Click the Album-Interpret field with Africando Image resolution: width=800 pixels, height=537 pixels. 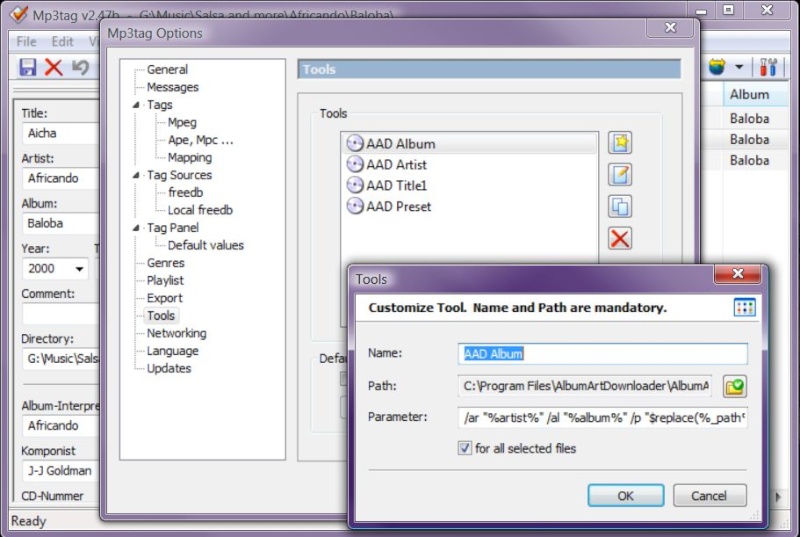(61, 426)
